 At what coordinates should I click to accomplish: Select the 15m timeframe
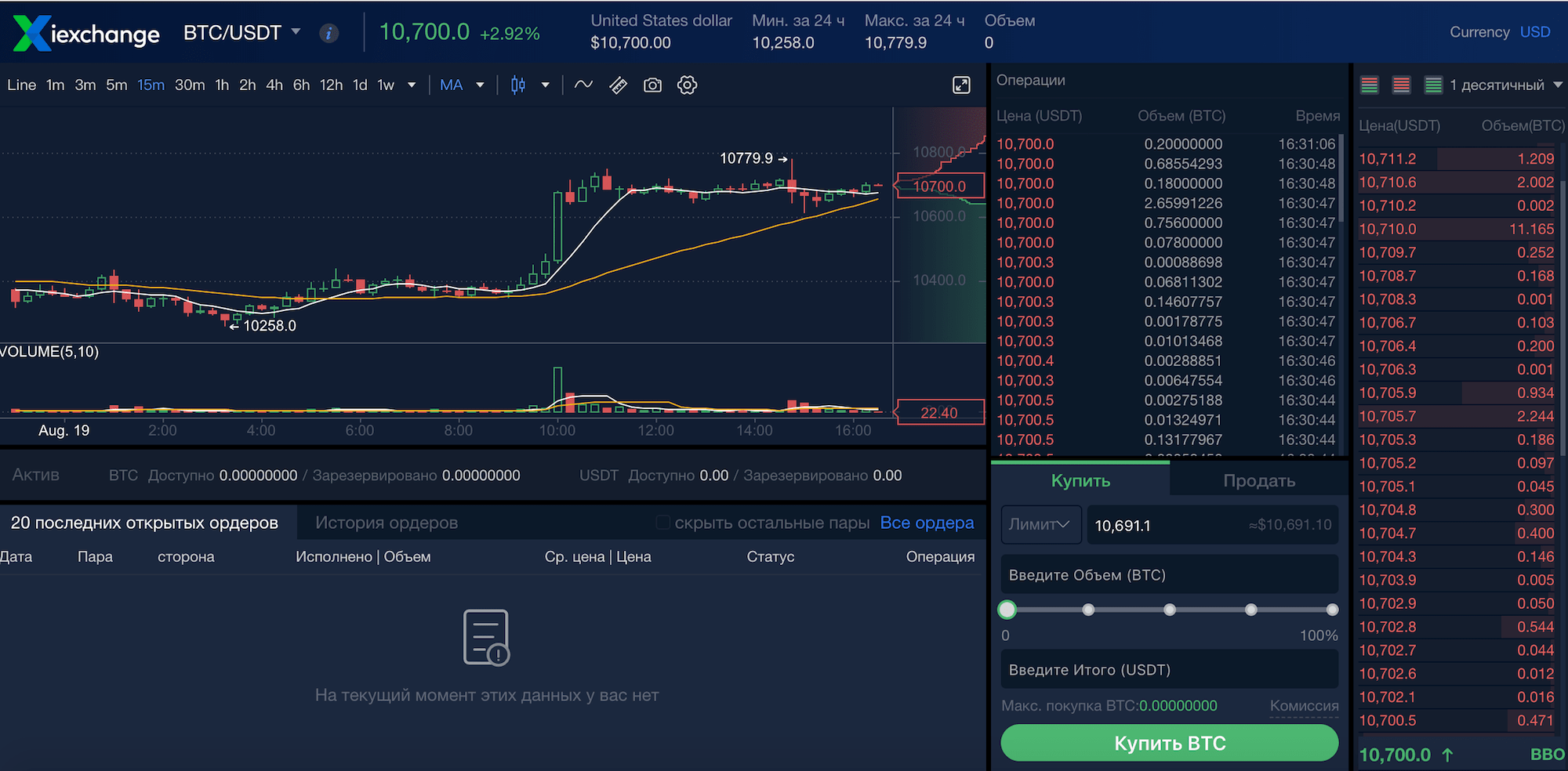coord(151,85)
